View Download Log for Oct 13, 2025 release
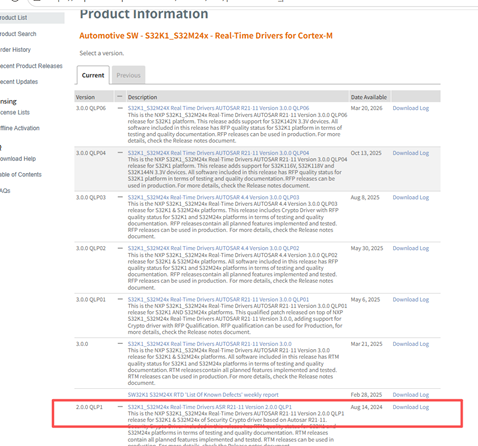 coord(411,153)
